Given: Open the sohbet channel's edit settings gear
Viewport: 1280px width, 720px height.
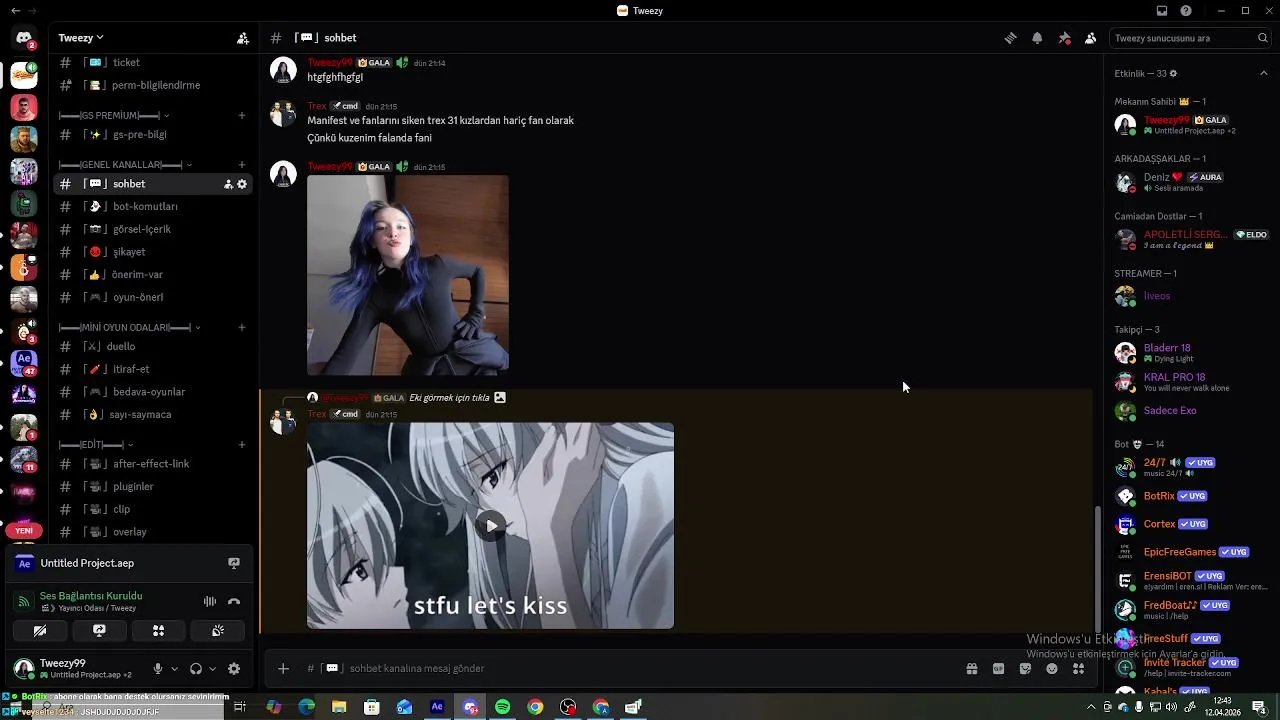Looking at the screenshot, I should point(242,184).
